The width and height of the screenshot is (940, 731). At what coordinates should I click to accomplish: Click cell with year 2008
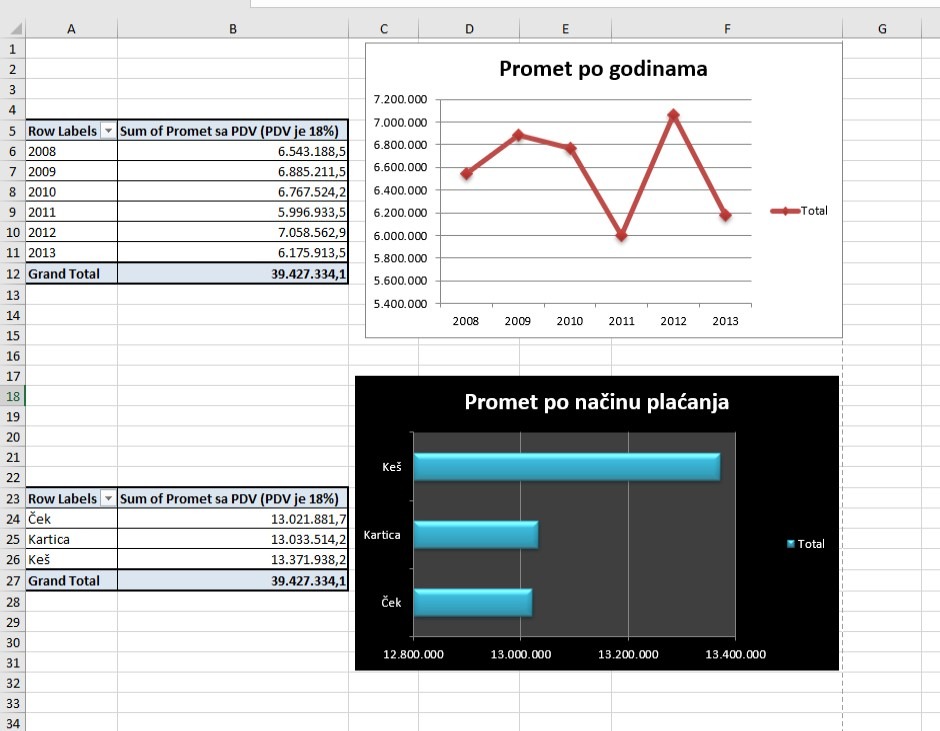click(x=71, y=151)
